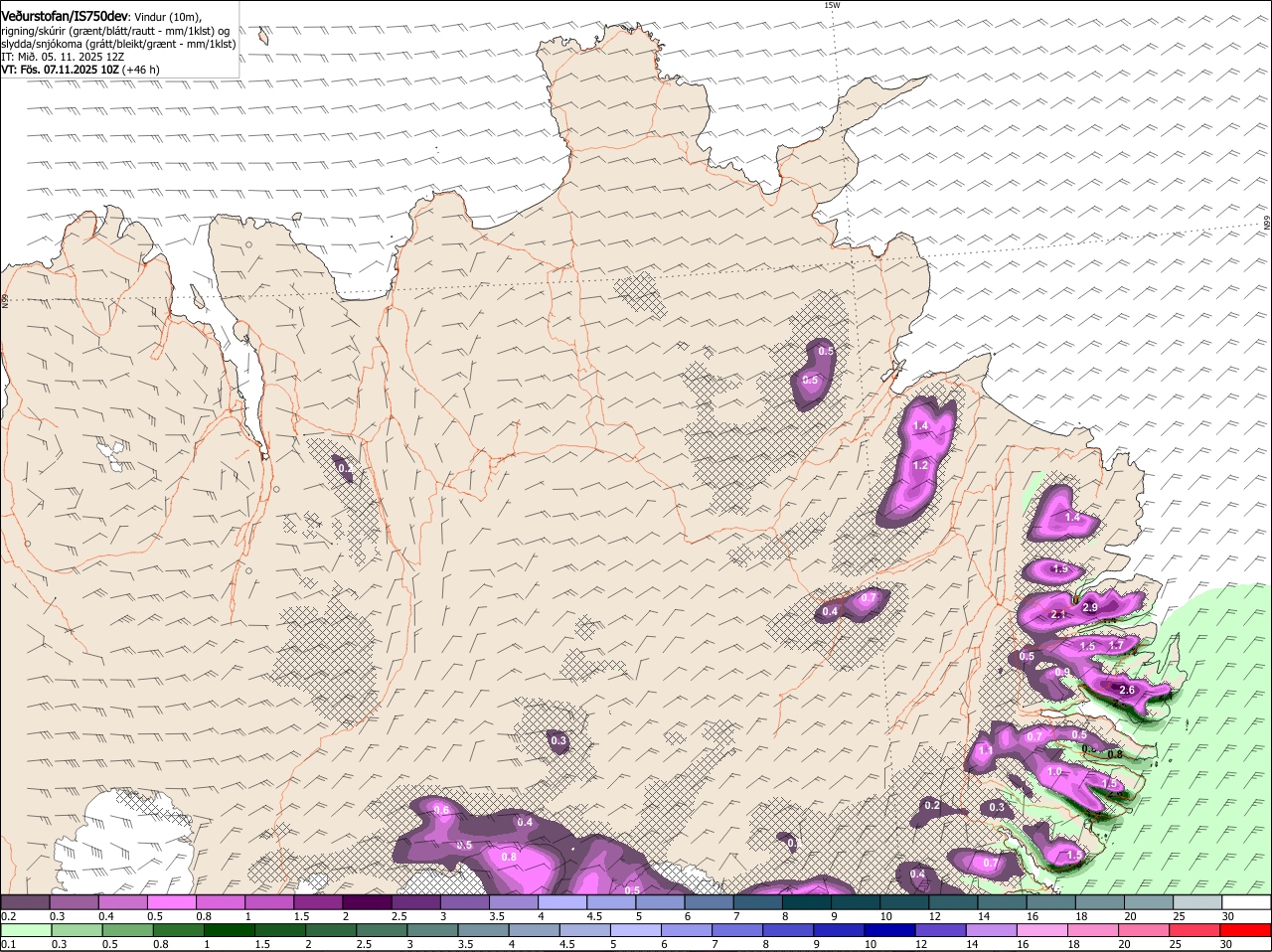Pick the upper legend swatch between 18 and 20
Viewport: 1272px width, 952px height.
(1100, 901)
